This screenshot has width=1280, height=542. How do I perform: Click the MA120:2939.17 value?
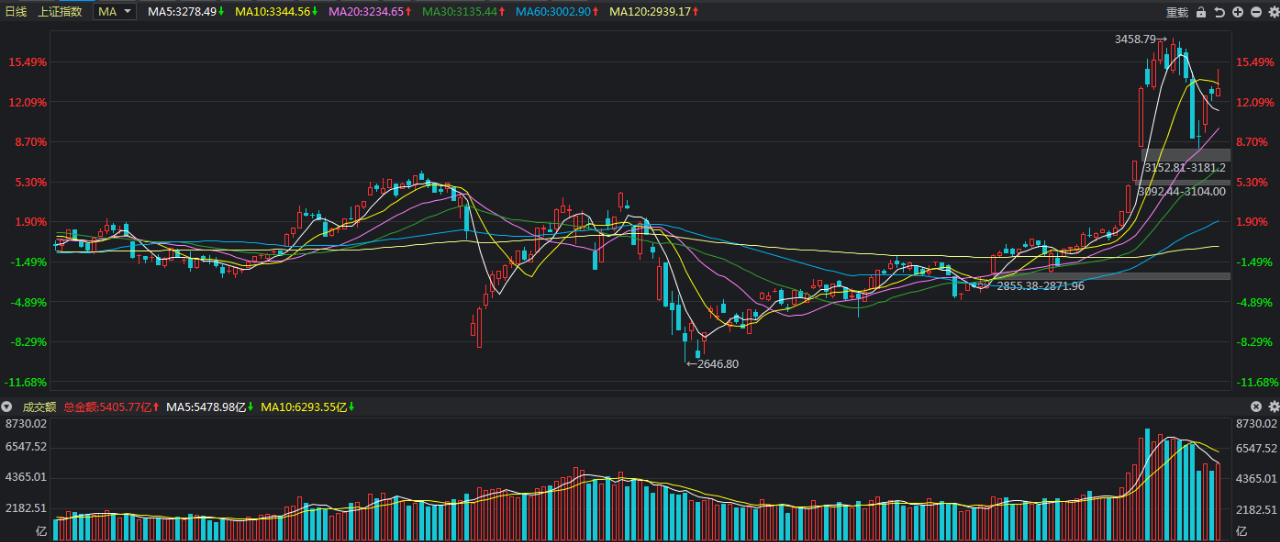654,11
